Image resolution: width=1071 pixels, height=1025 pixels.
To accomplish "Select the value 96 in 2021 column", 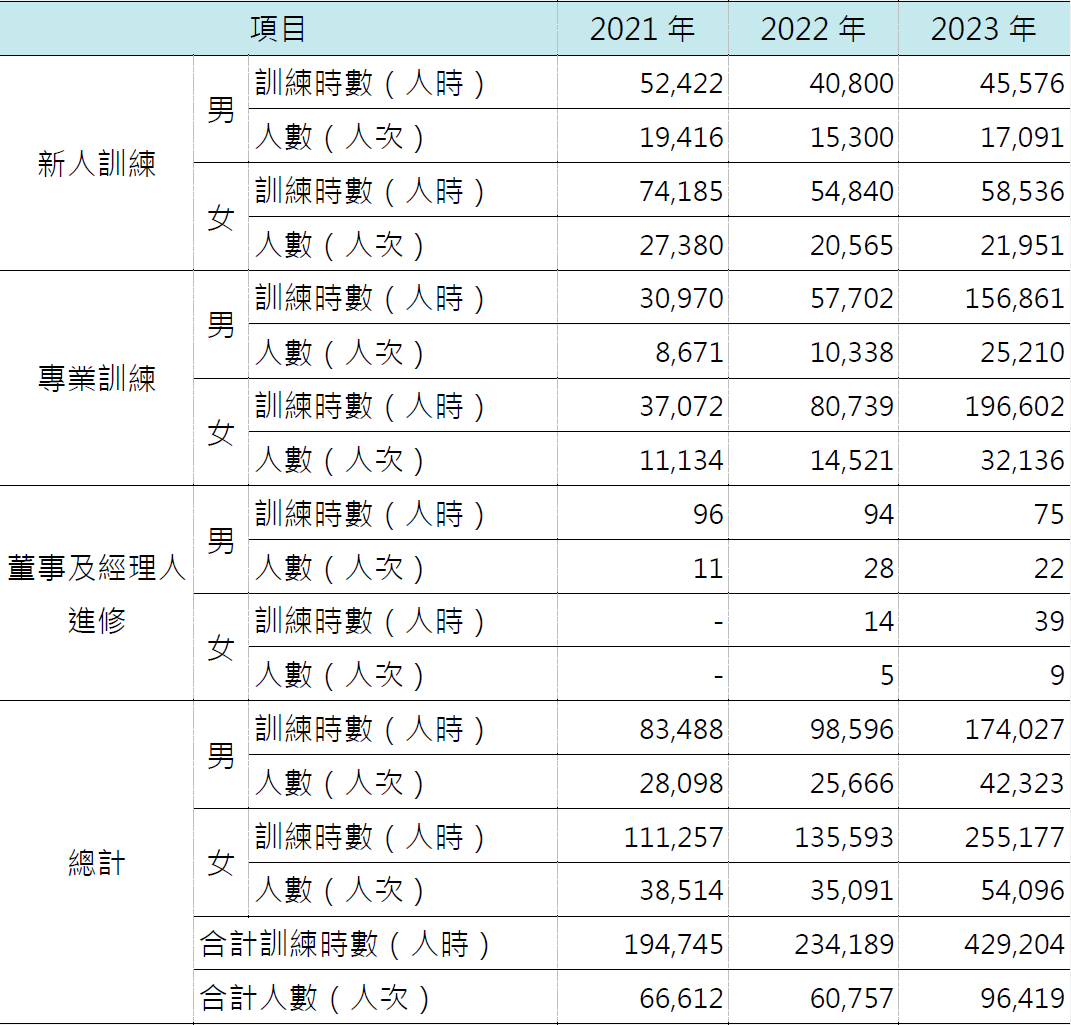I will pyautogui.click(x=708, y=514).
